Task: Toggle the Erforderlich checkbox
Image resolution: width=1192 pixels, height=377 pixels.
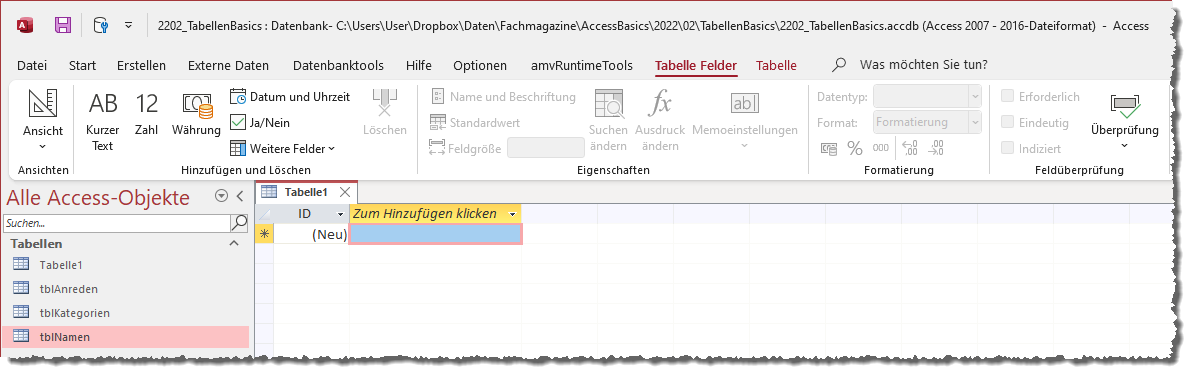Action: point(1008,97)
